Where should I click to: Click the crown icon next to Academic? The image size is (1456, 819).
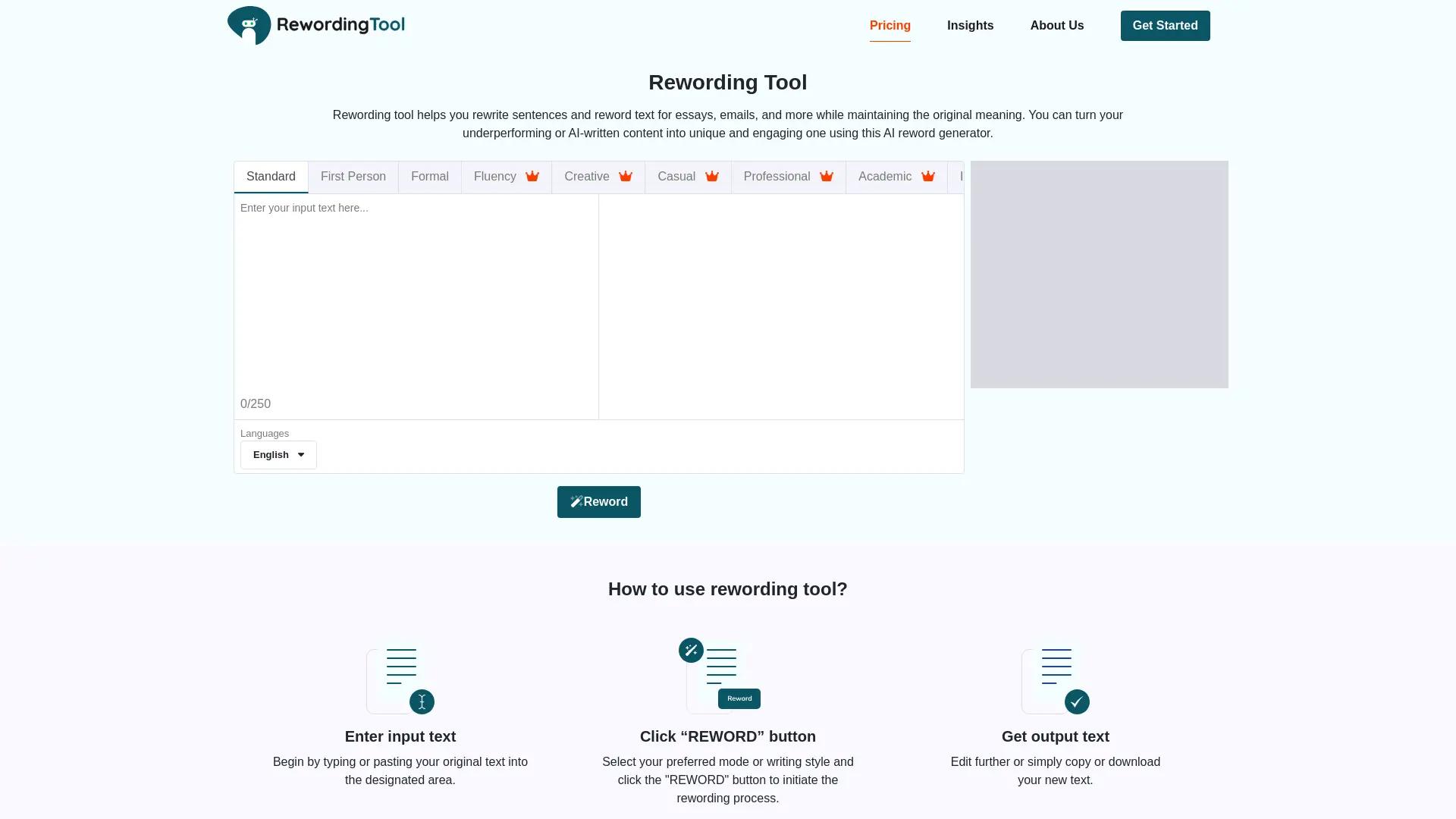click(927, 177)
